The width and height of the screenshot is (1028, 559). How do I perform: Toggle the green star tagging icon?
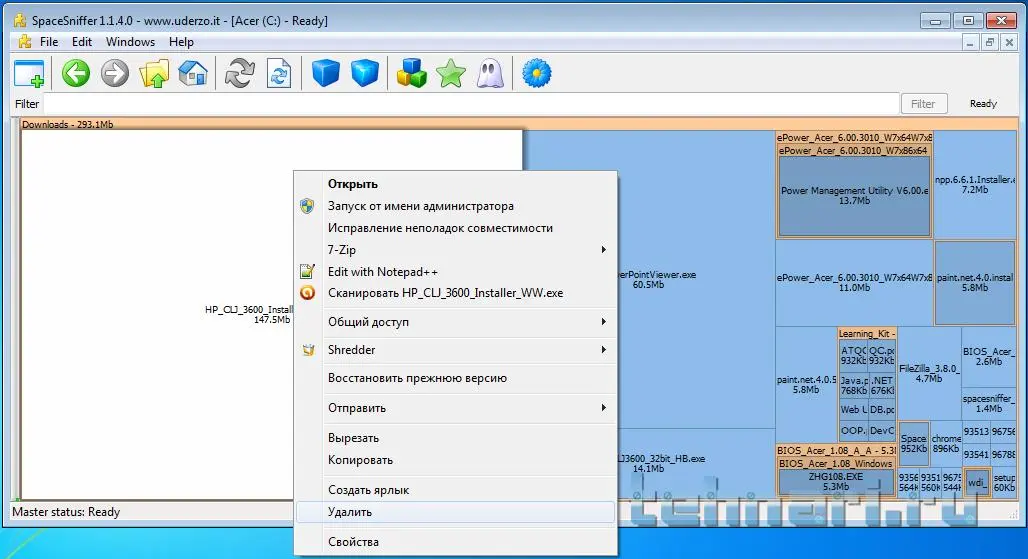click(451, 73)
